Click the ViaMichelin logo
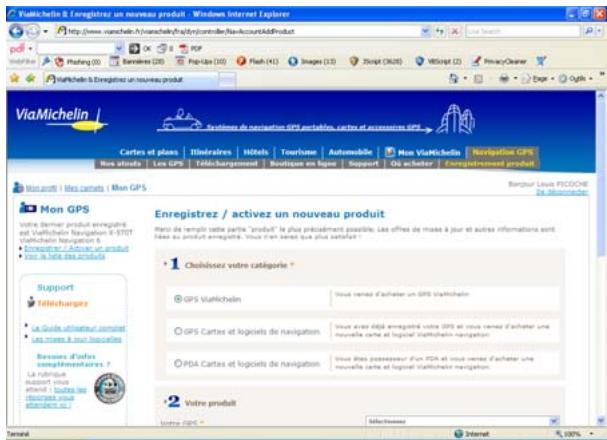 coord(60,119)
